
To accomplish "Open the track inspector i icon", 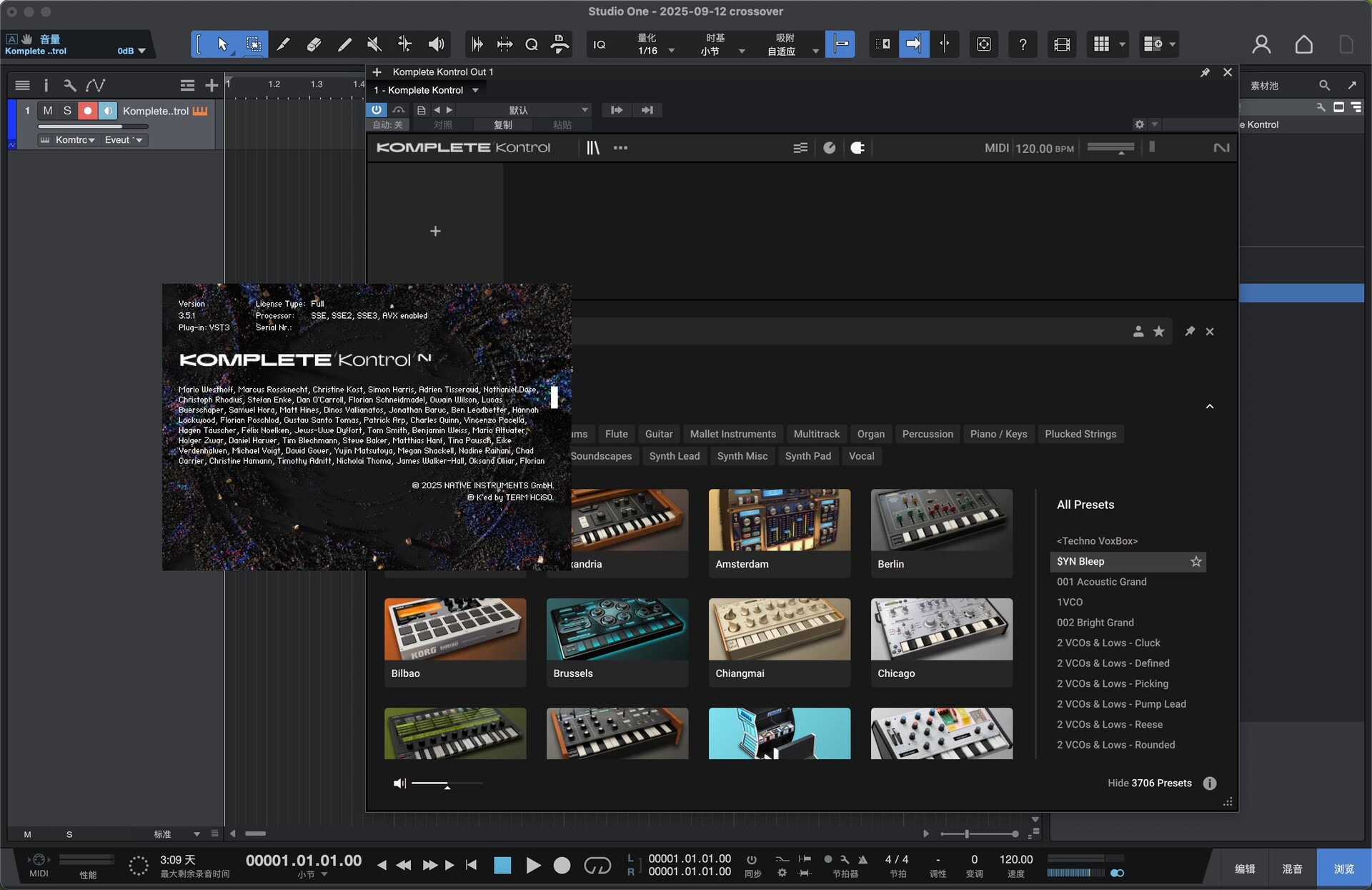I will coord(46,85).
